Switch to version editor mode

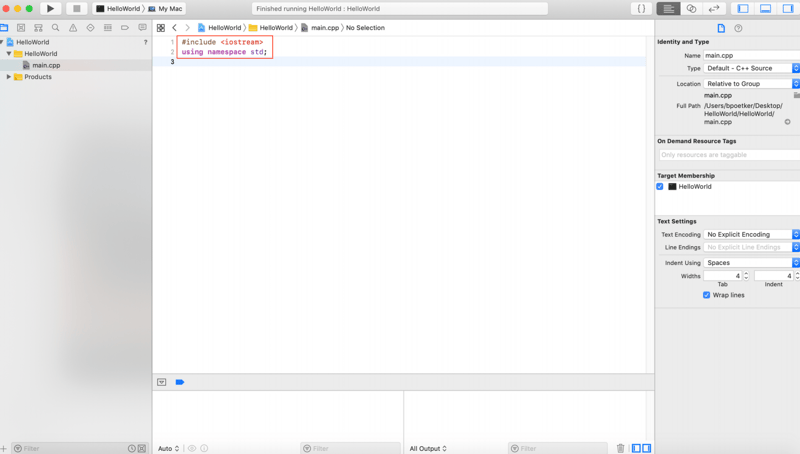(714, 9)
